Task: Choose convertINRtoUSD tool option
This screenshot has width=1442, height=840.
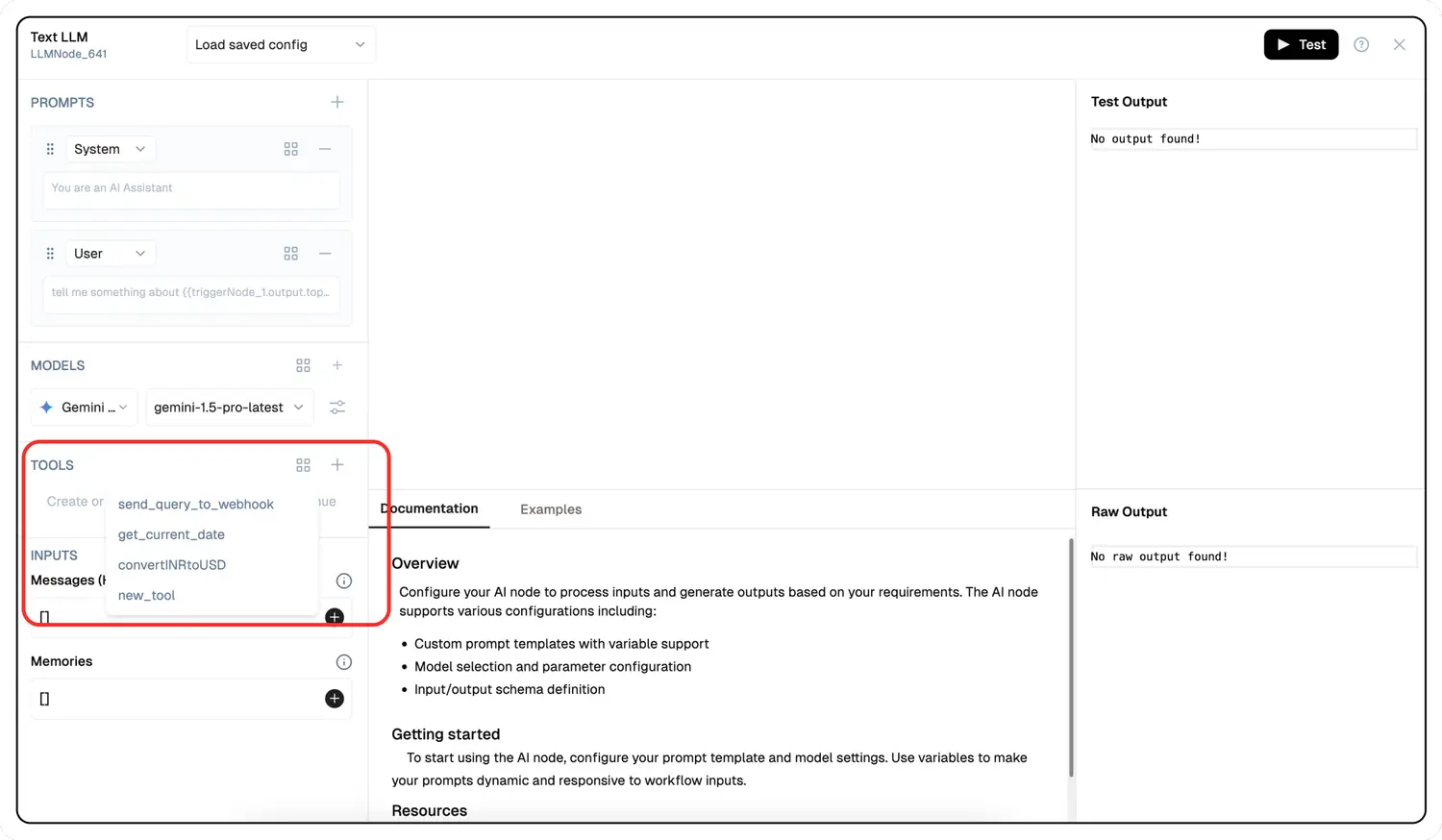Action: [x=172, y=565]
